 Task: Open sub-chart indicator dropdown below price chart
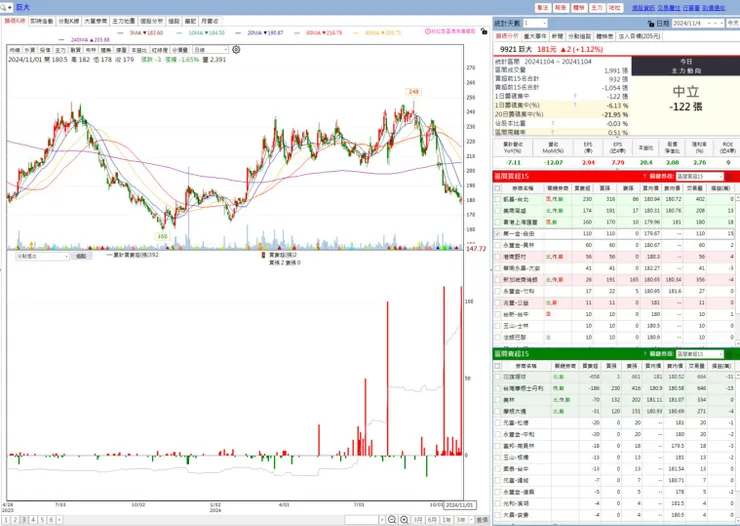point(42,256)
